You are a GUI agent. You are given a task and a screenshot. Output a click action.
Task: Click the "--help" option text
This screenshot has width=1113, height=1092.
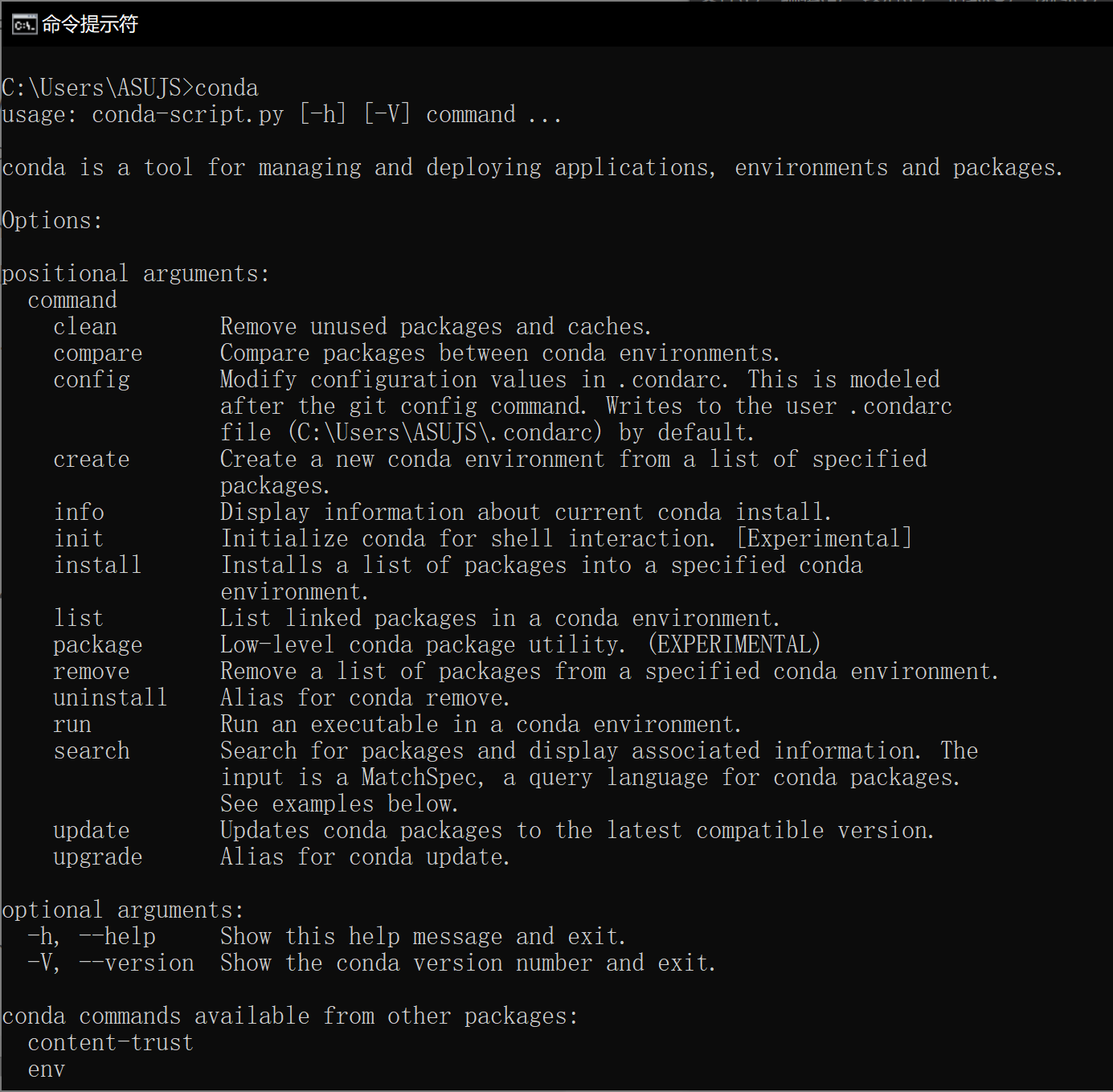tap(117, 937)
